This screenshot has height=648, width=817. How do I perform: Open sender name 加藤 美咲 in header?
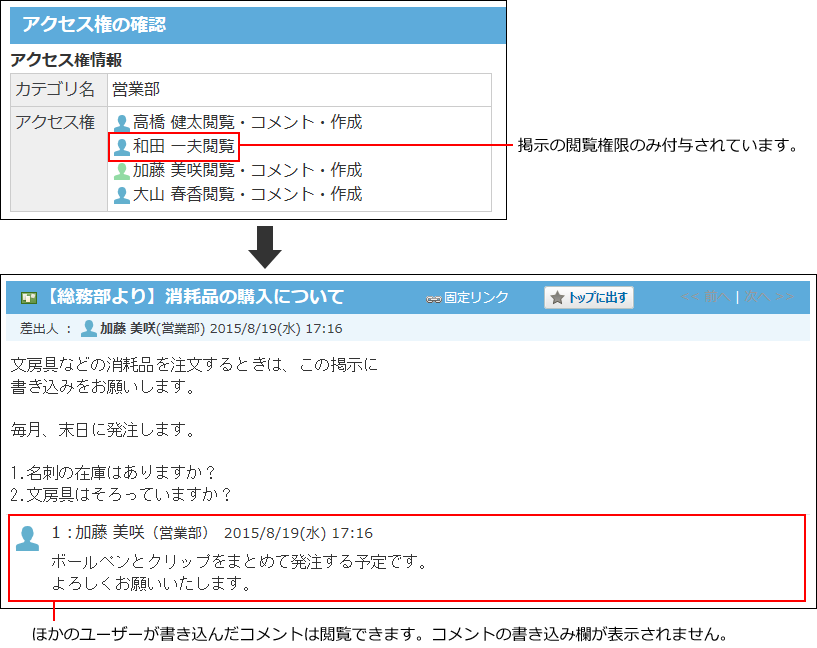pyautogui.click(x=128, y=329)
